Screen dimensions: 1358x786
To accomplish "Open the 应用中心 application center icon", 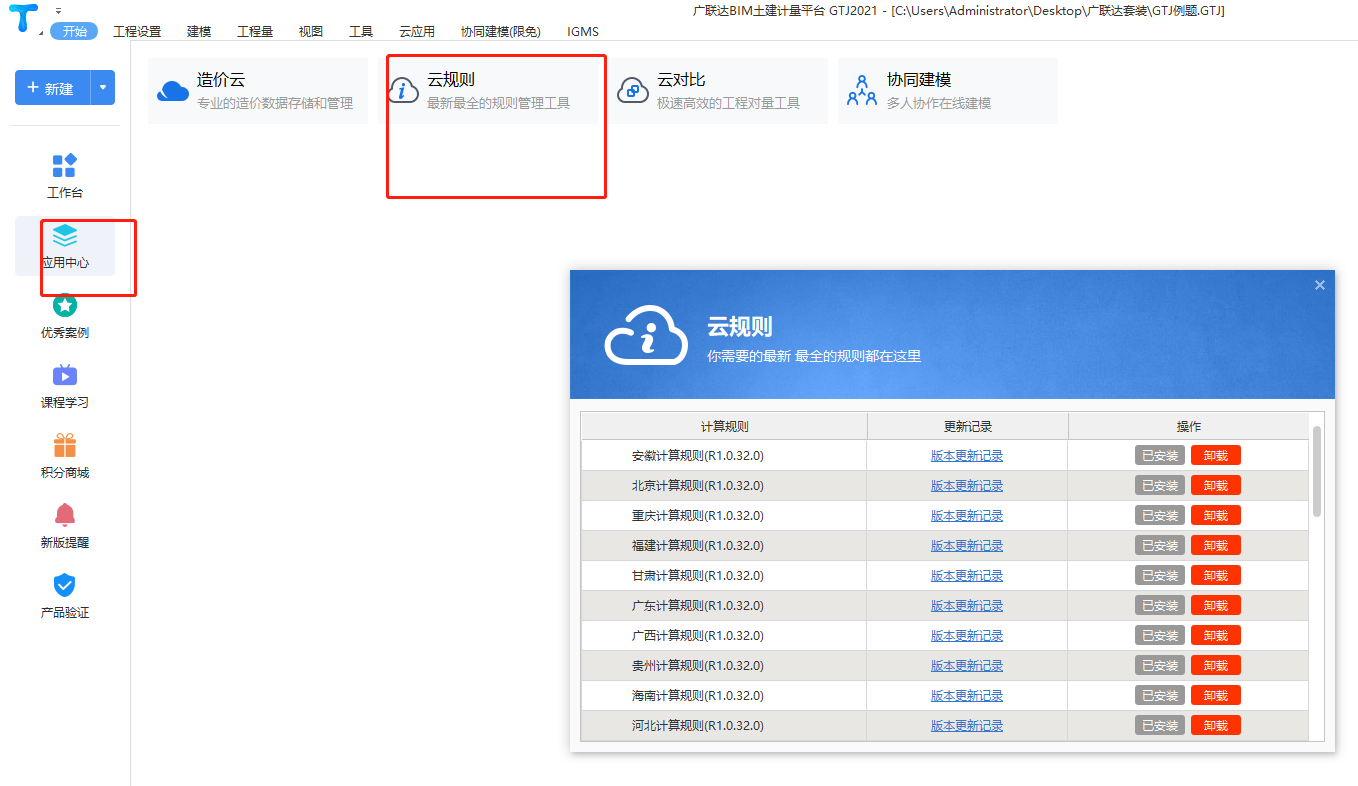I will click(65, 236).
